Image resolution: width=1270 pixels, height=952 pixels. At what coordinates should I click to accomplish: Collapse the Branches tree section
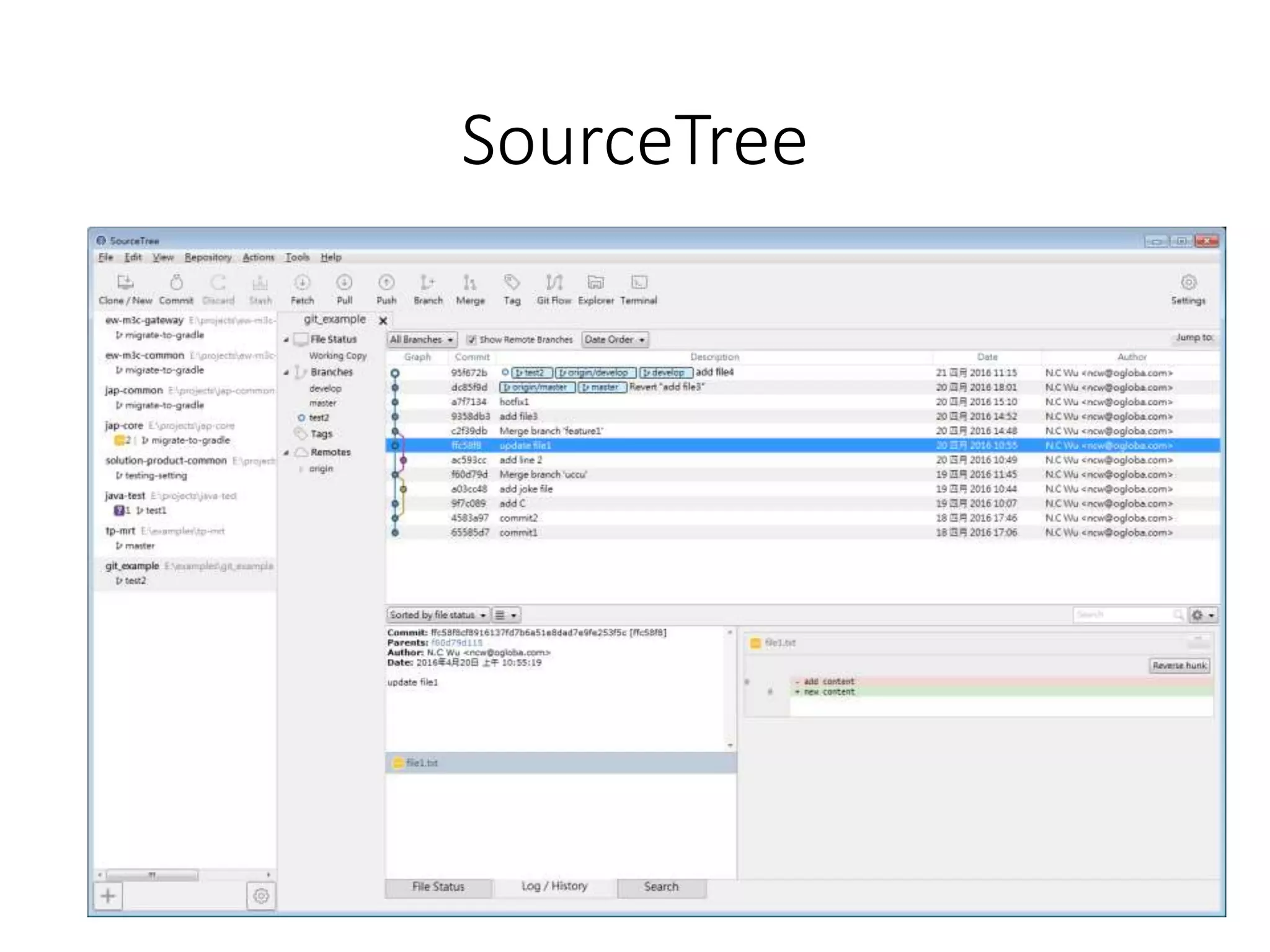click(286, 372)
